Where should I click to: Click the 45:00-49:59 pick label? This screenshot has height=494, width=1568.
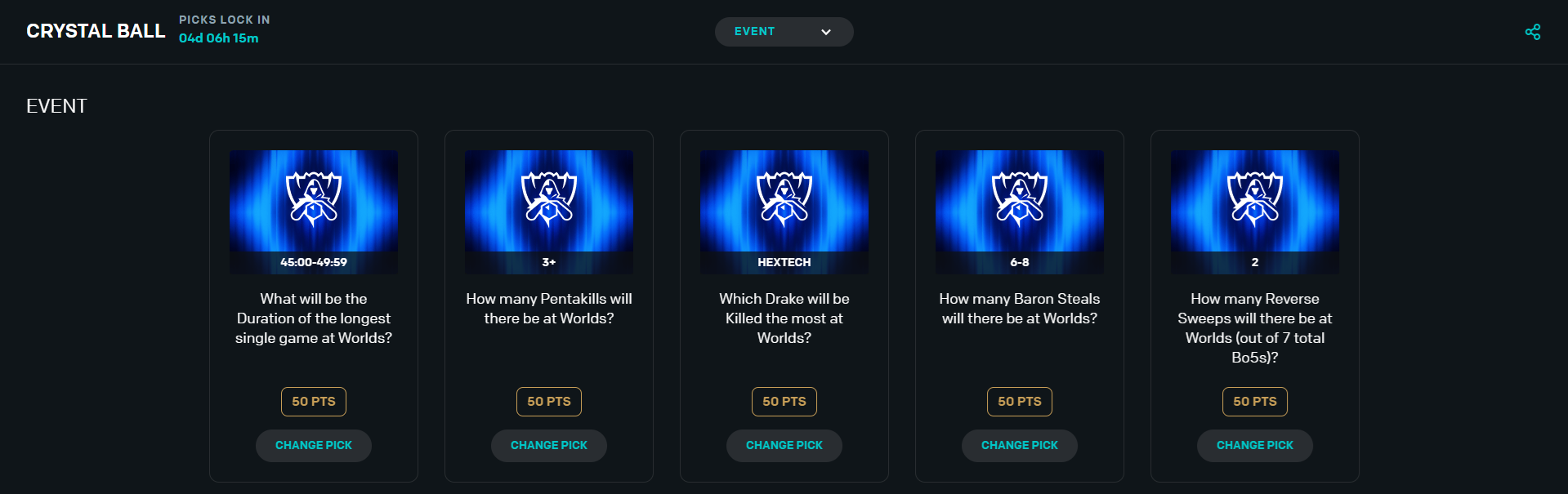click(314, 262)
